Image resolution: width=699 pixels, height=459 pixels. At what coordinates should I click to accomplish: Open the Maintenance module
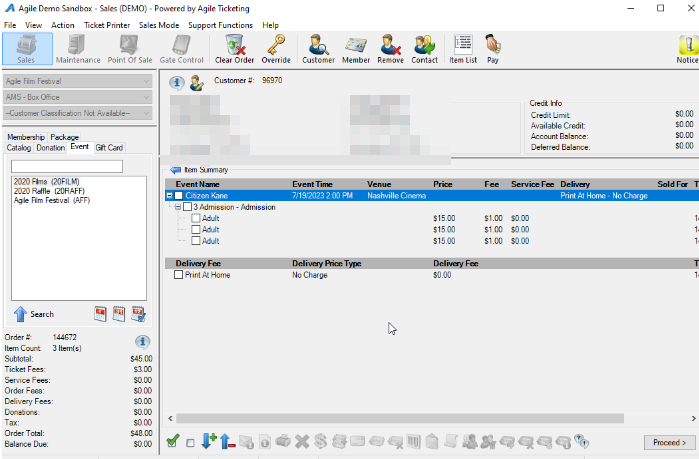pyautogui.click(x=78, y=49)
